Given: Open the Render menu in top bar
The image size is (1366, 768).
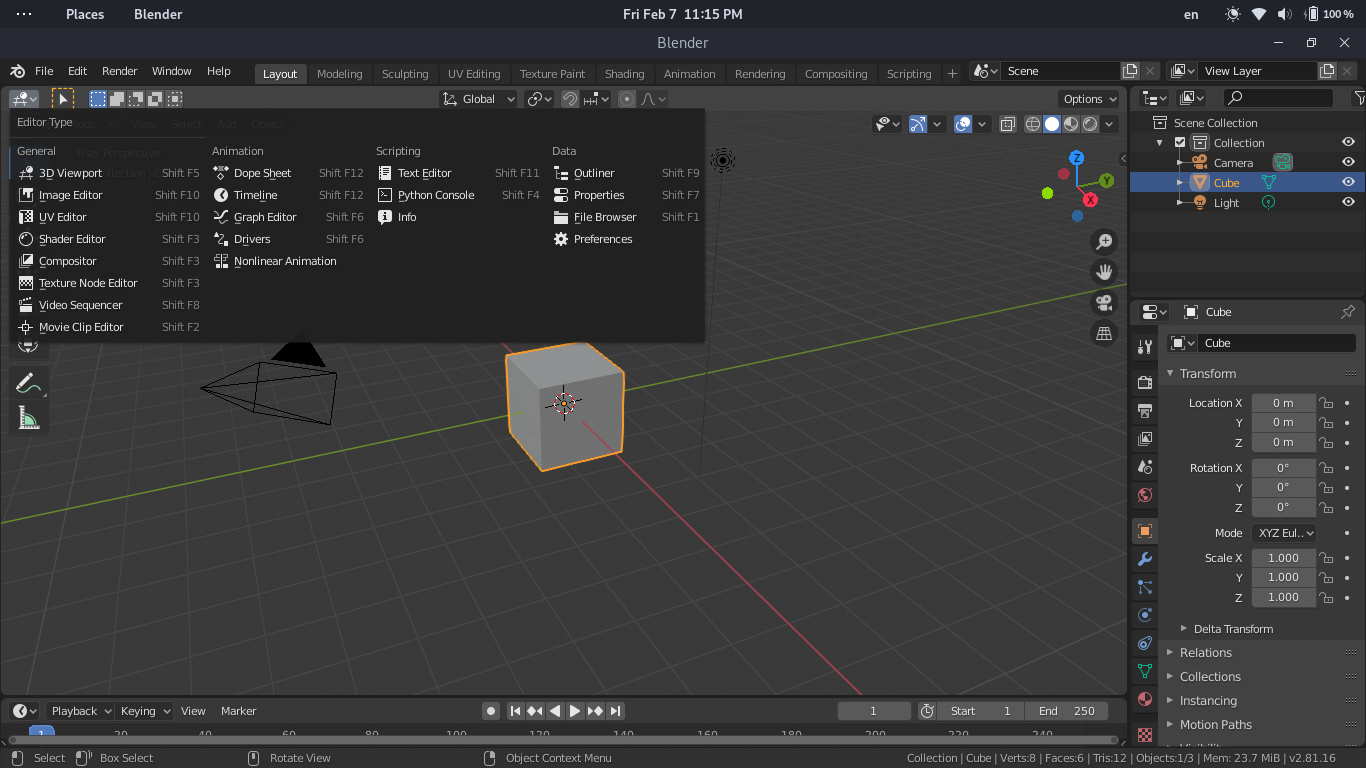Looking at the screenshot, I should [119, 71].
